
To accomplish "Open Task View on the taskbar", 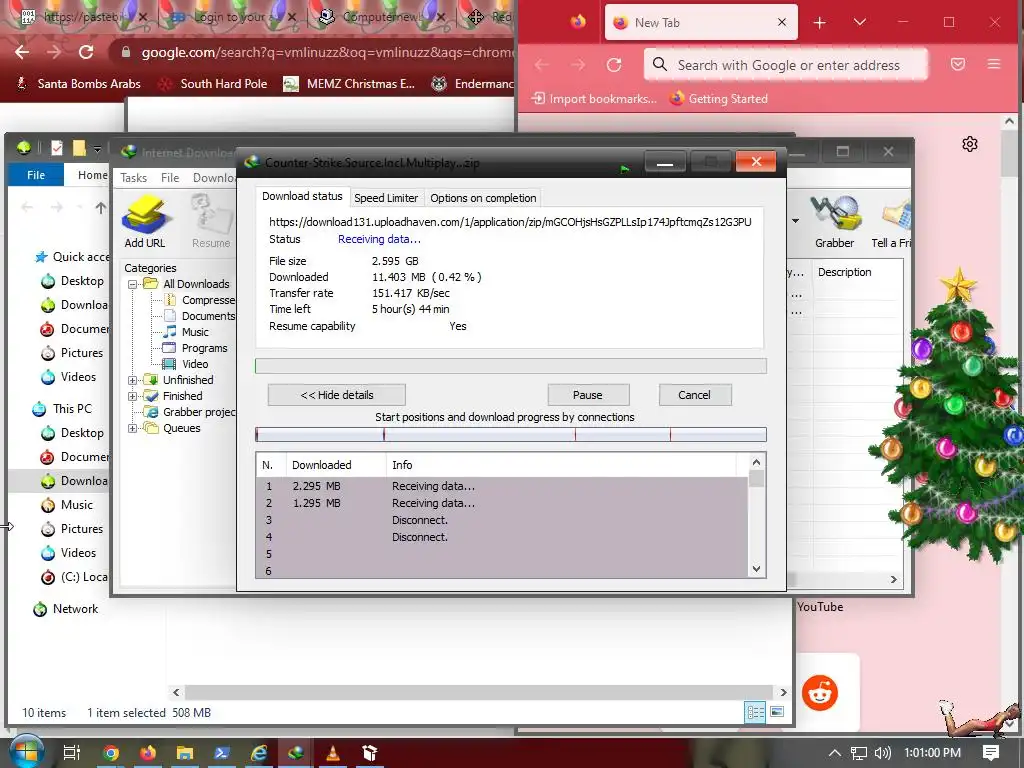I will coord(71,753).
